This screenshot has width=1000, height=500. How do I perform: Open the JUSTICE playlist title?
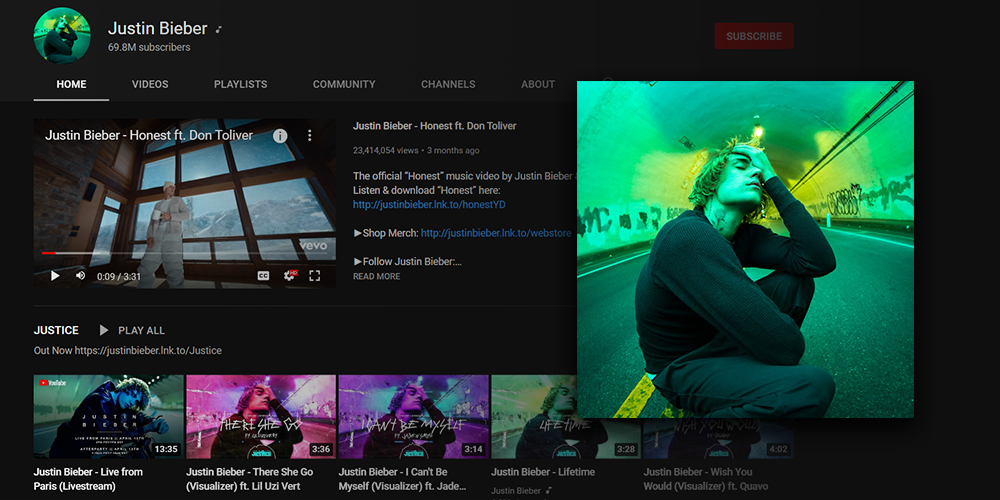(x=56, y=330)
